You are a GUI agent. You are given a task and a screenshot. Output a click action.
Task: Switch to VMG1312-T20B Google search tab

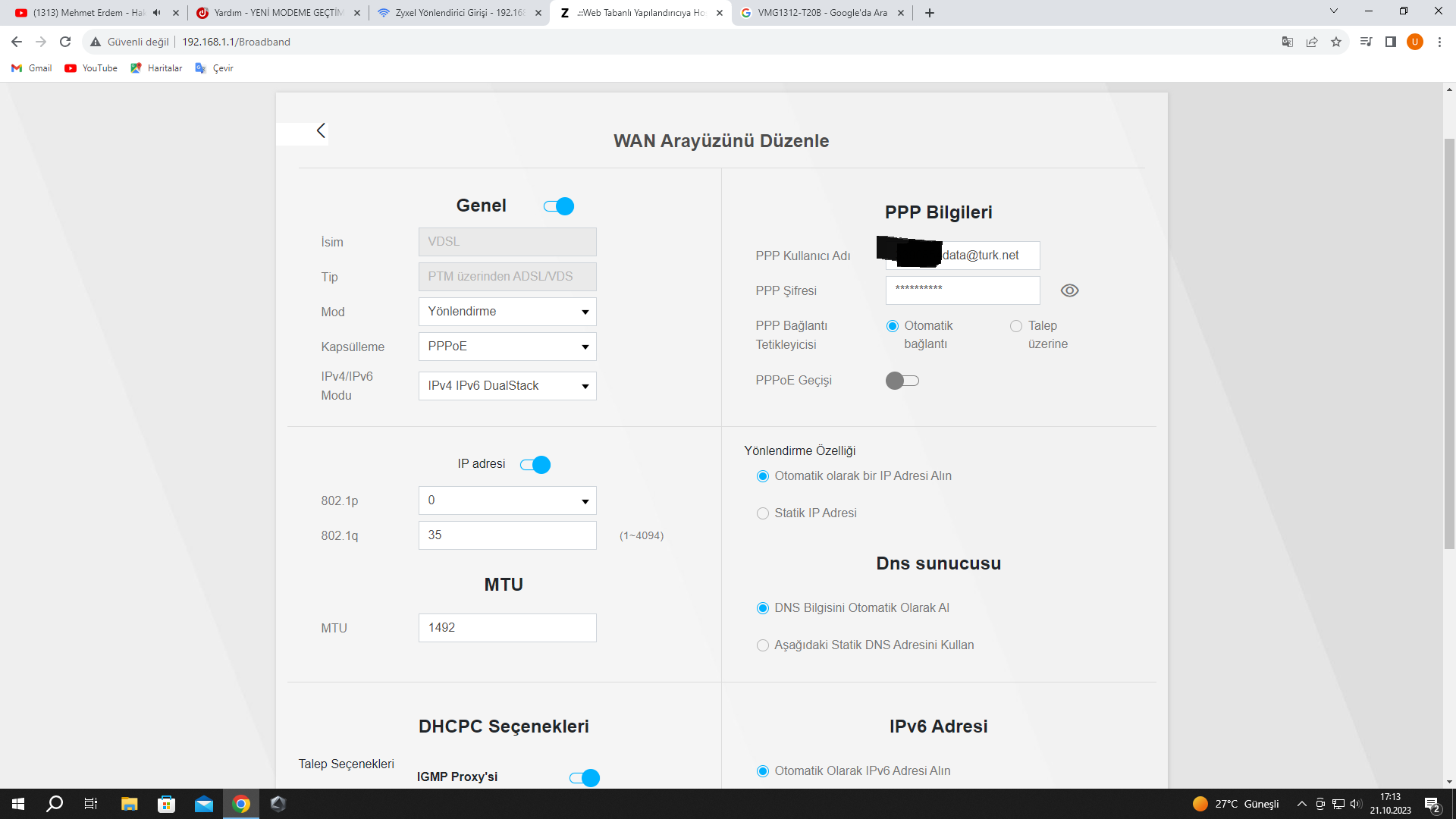[x=821, y=13]
